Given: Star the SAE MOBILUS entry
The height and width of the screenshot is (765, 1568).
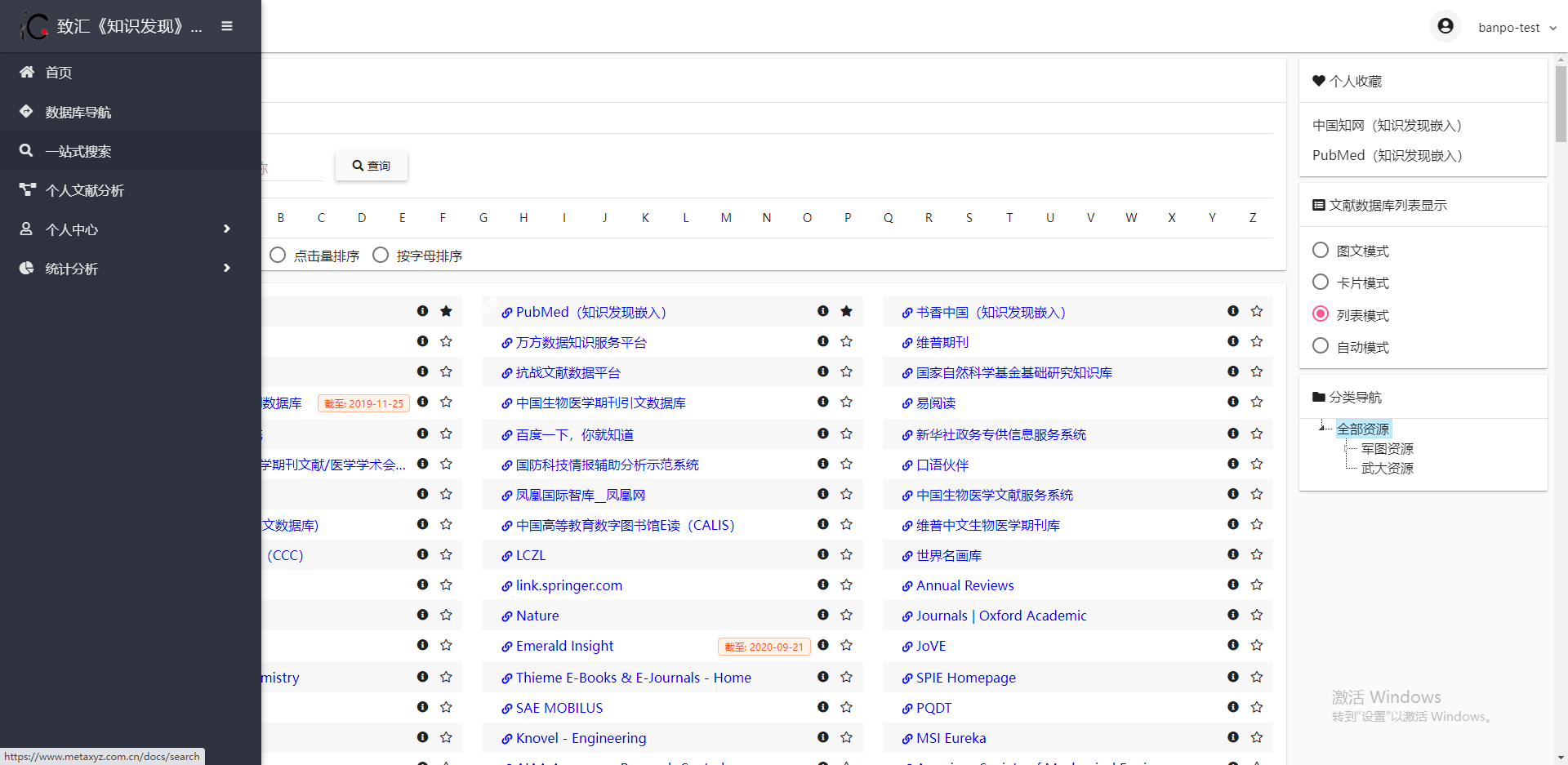Looking at the screenshot, I should [846, 707].
